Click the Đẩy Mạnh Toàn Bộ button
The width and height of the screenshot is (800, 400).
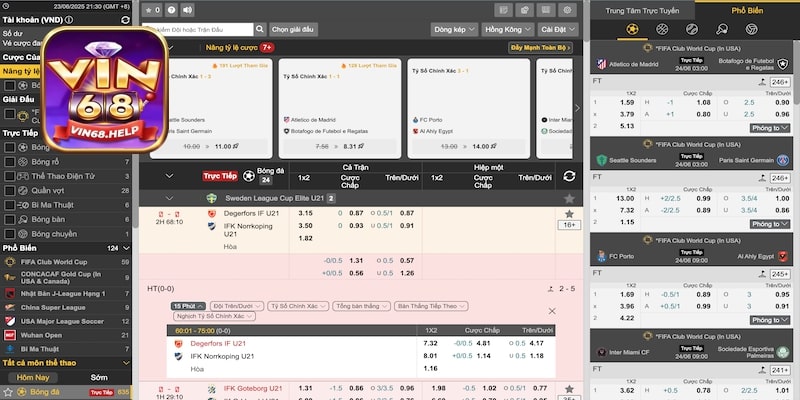tap(540, 48)
